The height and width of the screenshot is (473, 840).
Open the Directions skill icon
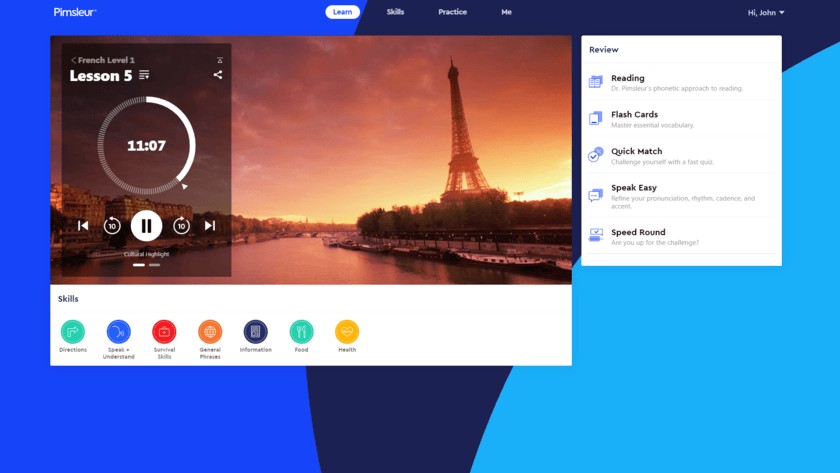[x=73, y=332]
